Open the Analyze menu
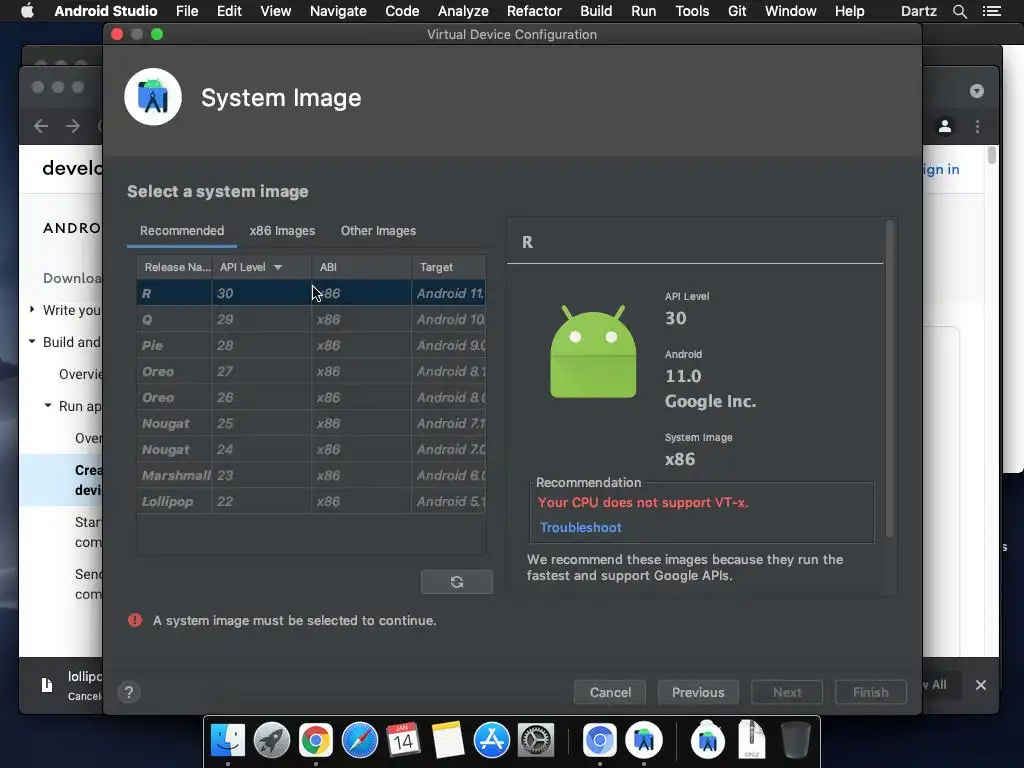The width and height of the screenshot is (1024, 768). (x=463, y=11)
